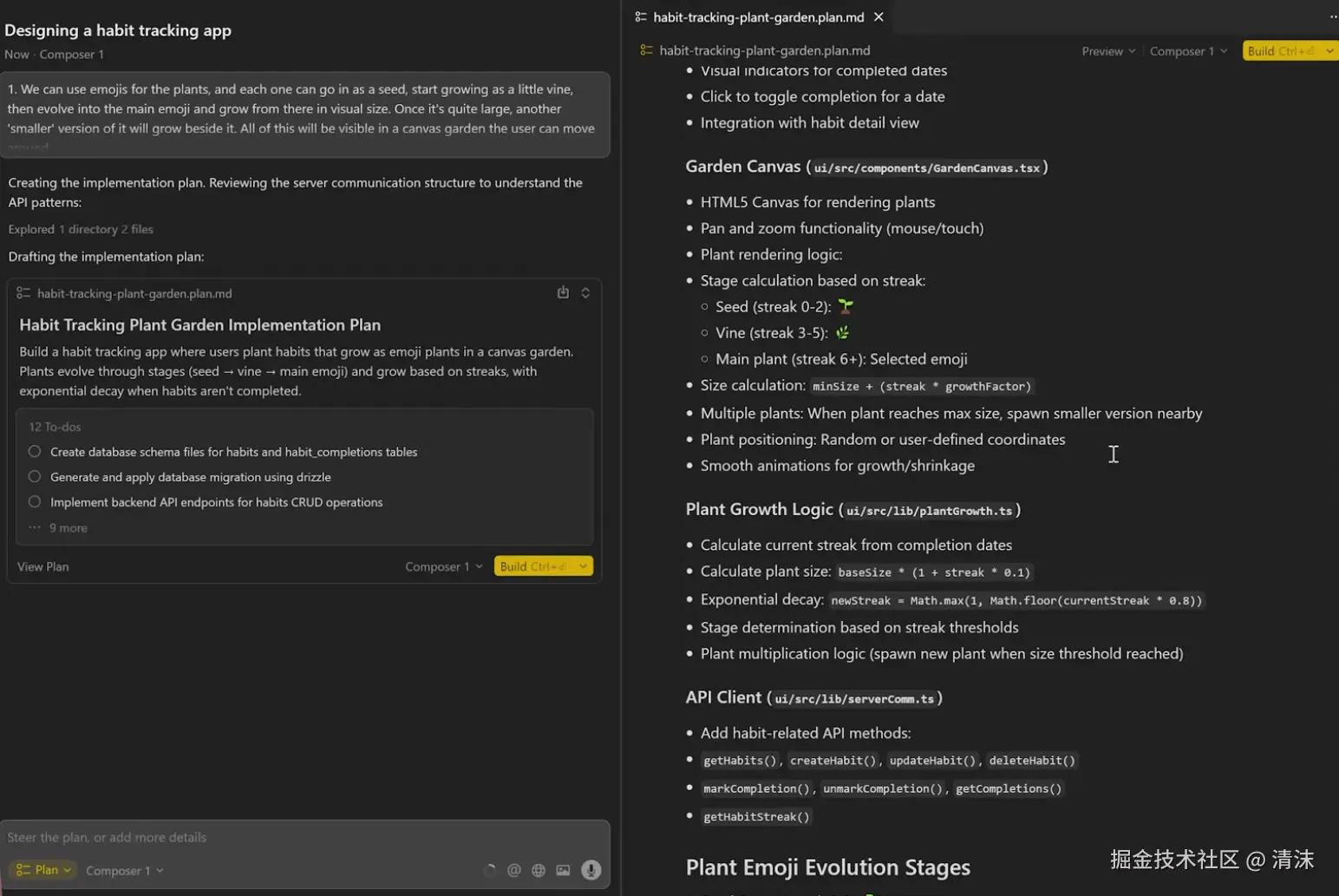Show the 9 more to-dos
The image size is (1339, 896).
(x=68, y=527)
